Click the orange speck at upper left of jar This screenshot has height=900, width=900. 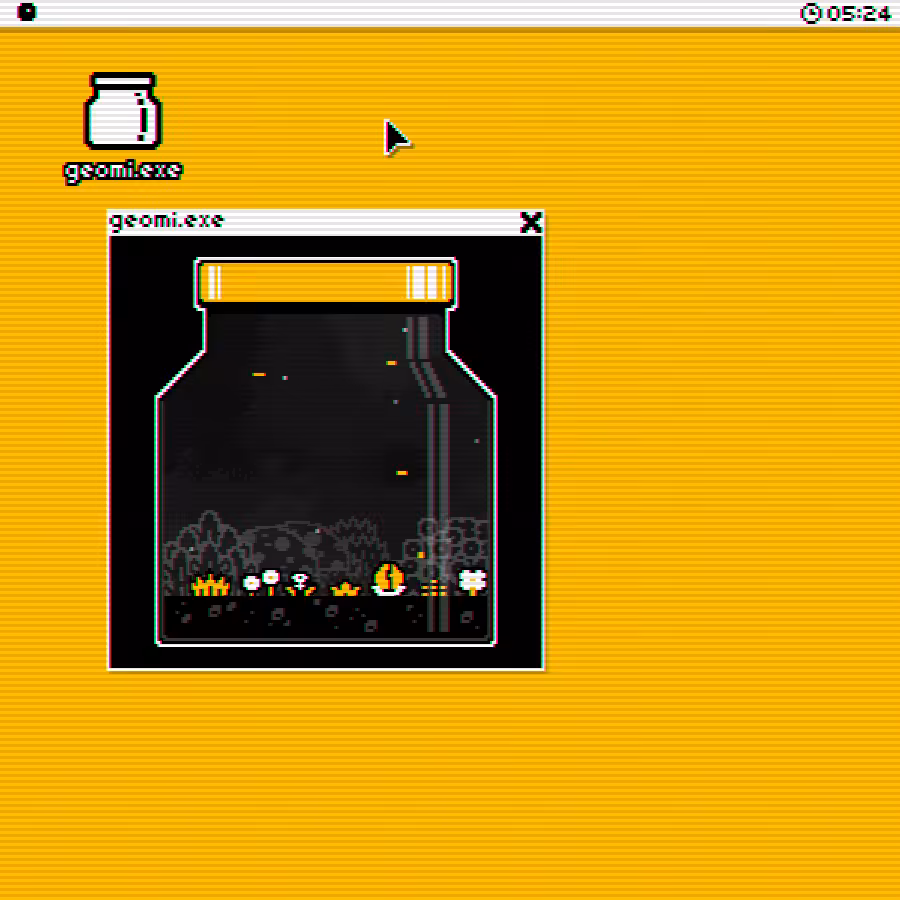click(x=259, y=374)
